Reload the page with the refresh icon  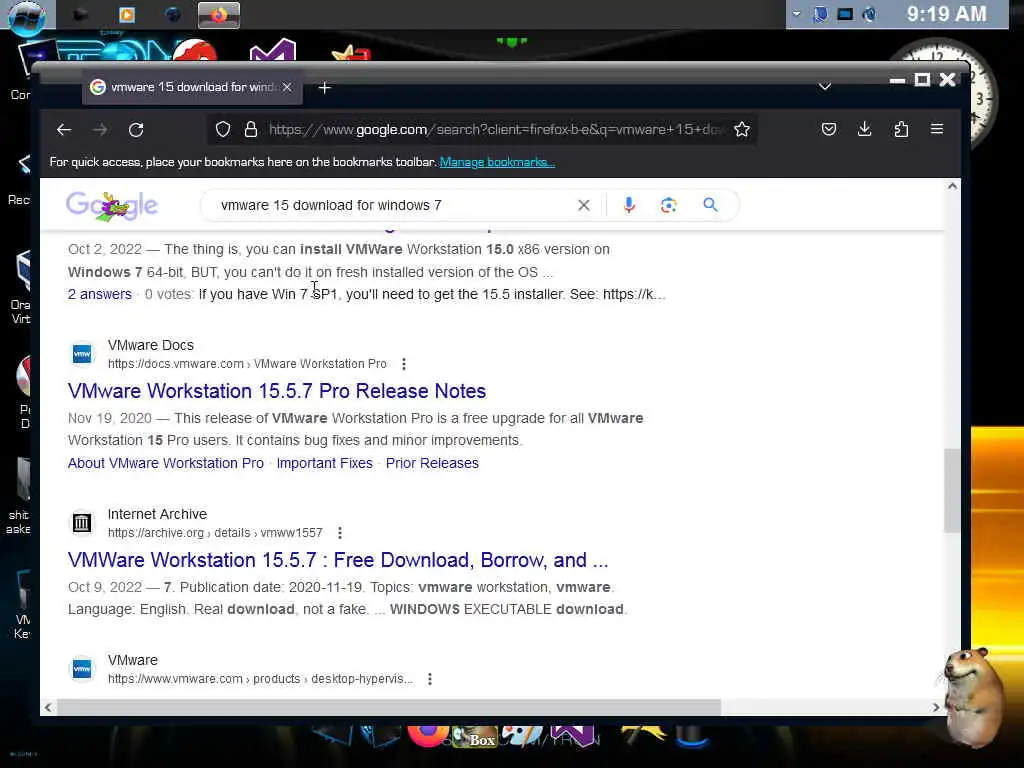136,129
